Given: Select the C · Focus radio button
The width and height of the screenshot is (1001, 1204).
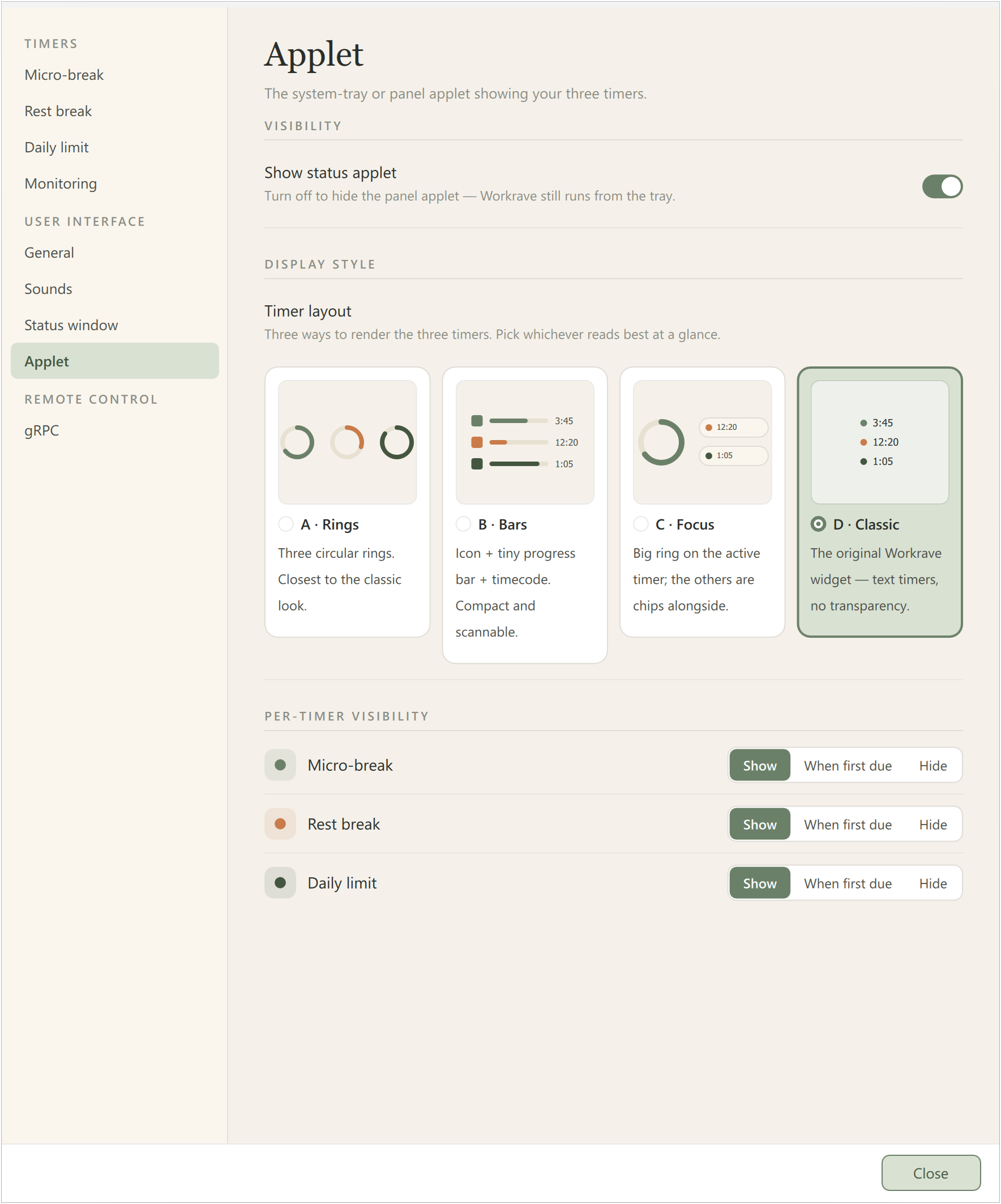Looking at the screenshot, I should 640,524.
